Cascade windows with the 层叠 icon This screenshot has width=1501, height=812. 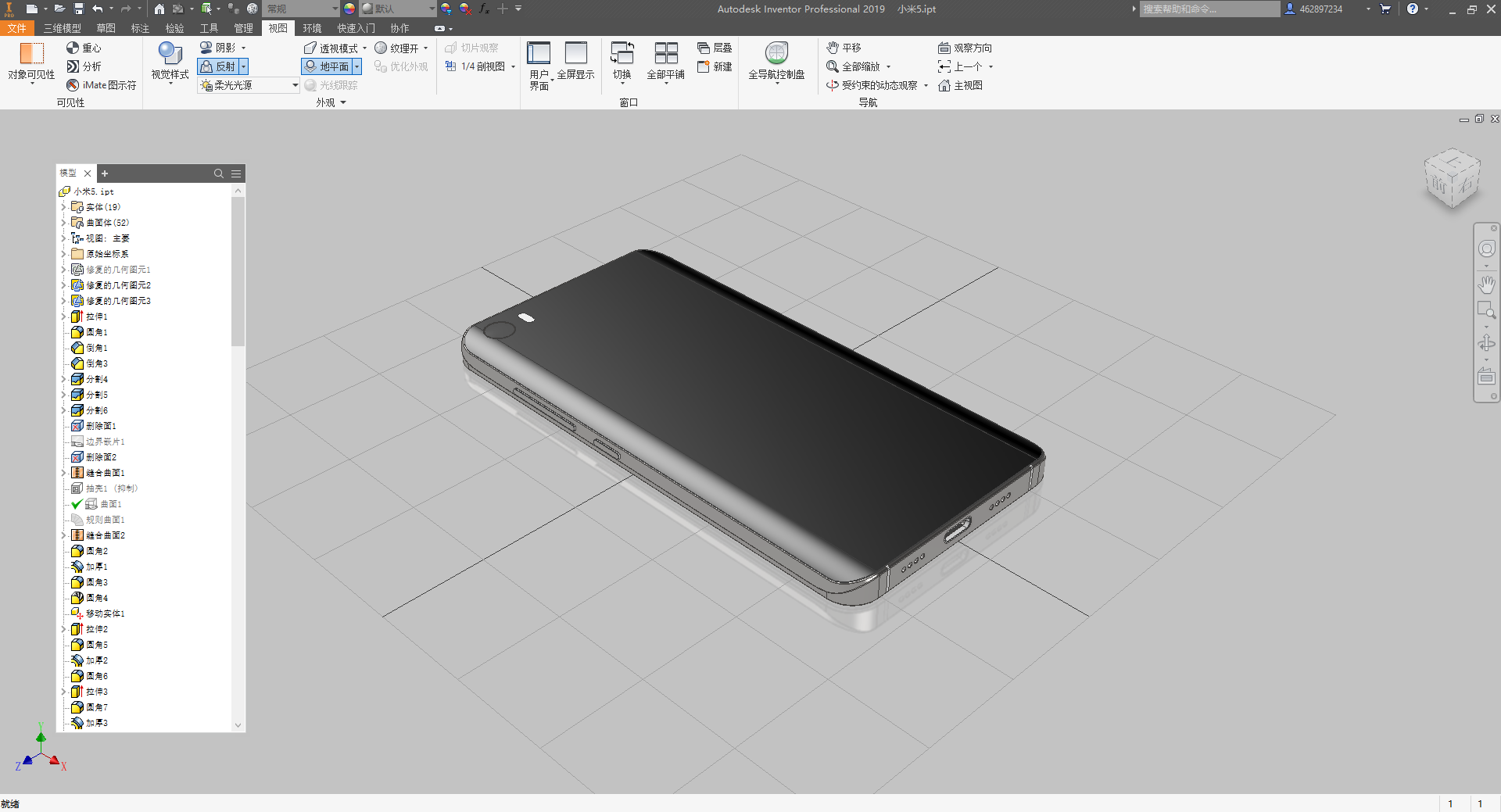pos(714,48)
